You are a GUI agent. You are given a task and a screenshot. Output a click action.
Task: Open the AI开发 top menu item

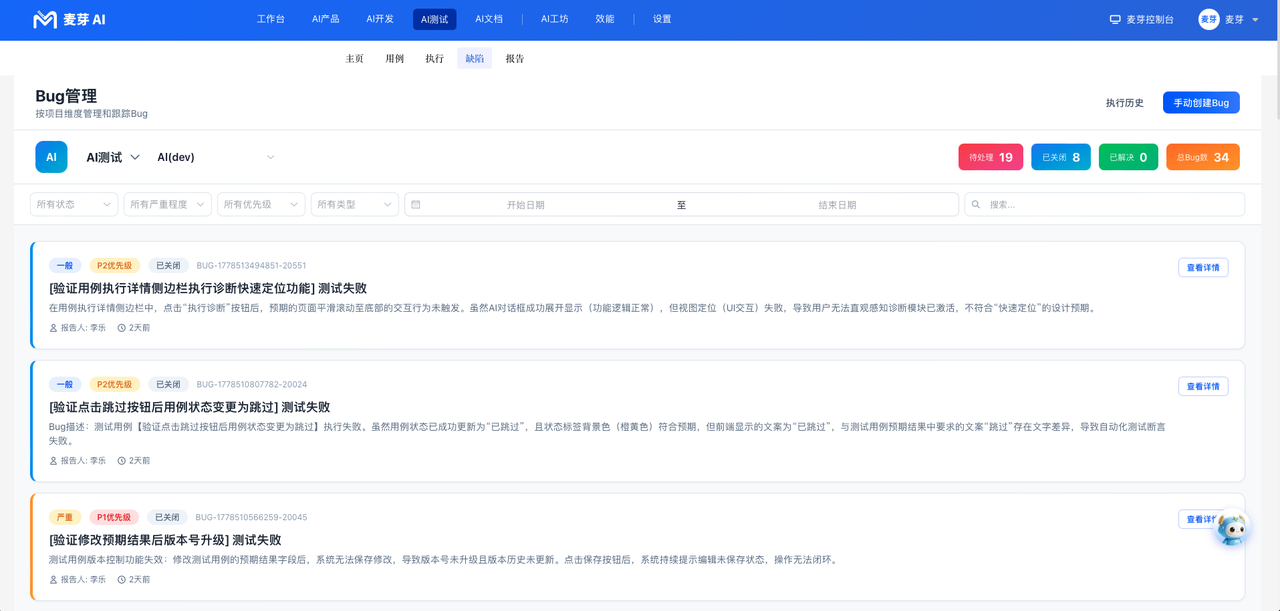380,19
